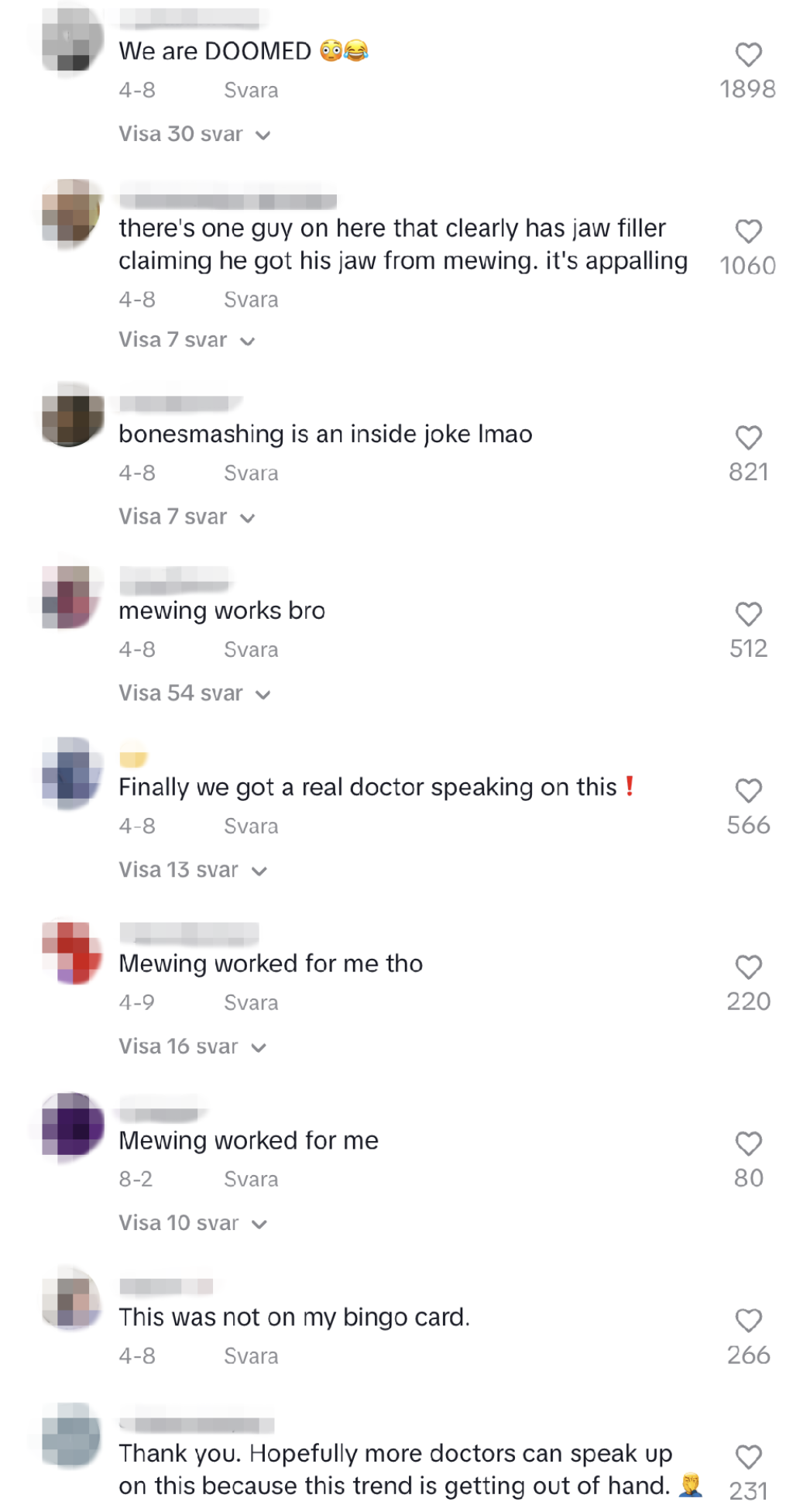Screen dimensions: 810x1512
Task: Like the 'mewing works bro' comment
Action: click(x=748, y=614)
